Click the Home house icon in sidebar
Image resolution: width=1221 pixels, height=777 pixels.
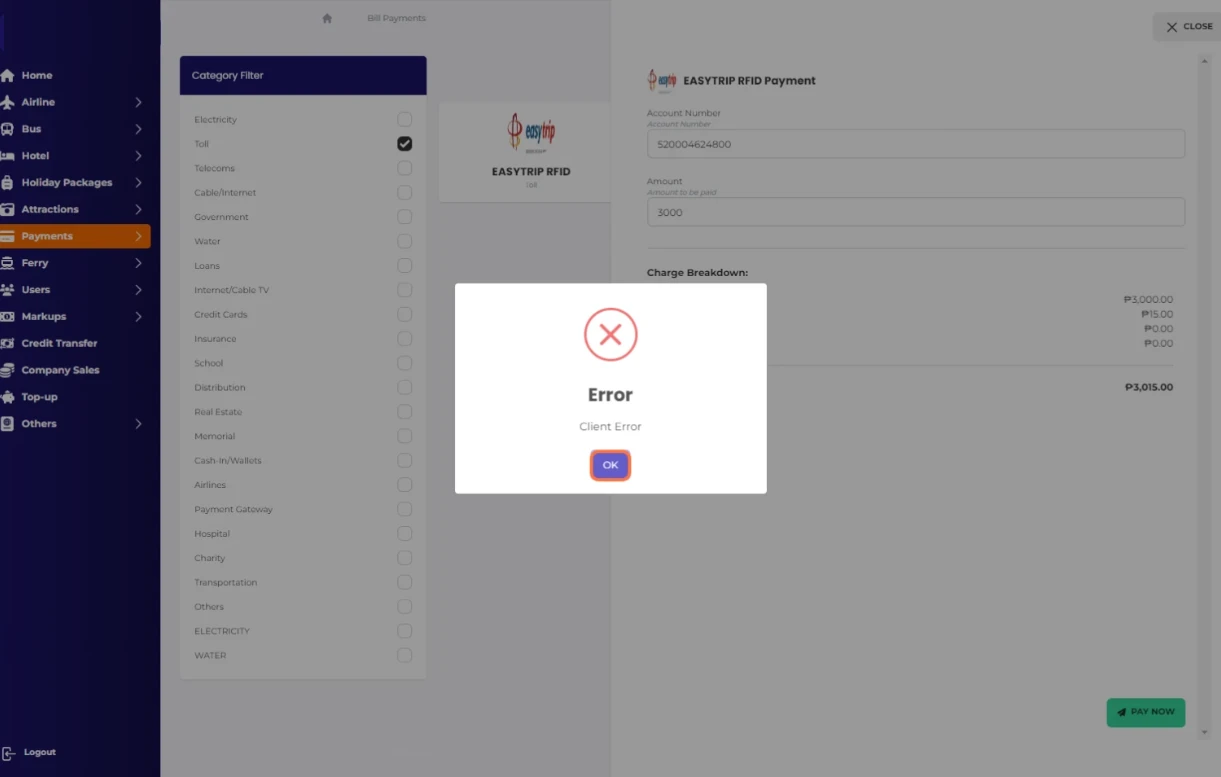8,76
